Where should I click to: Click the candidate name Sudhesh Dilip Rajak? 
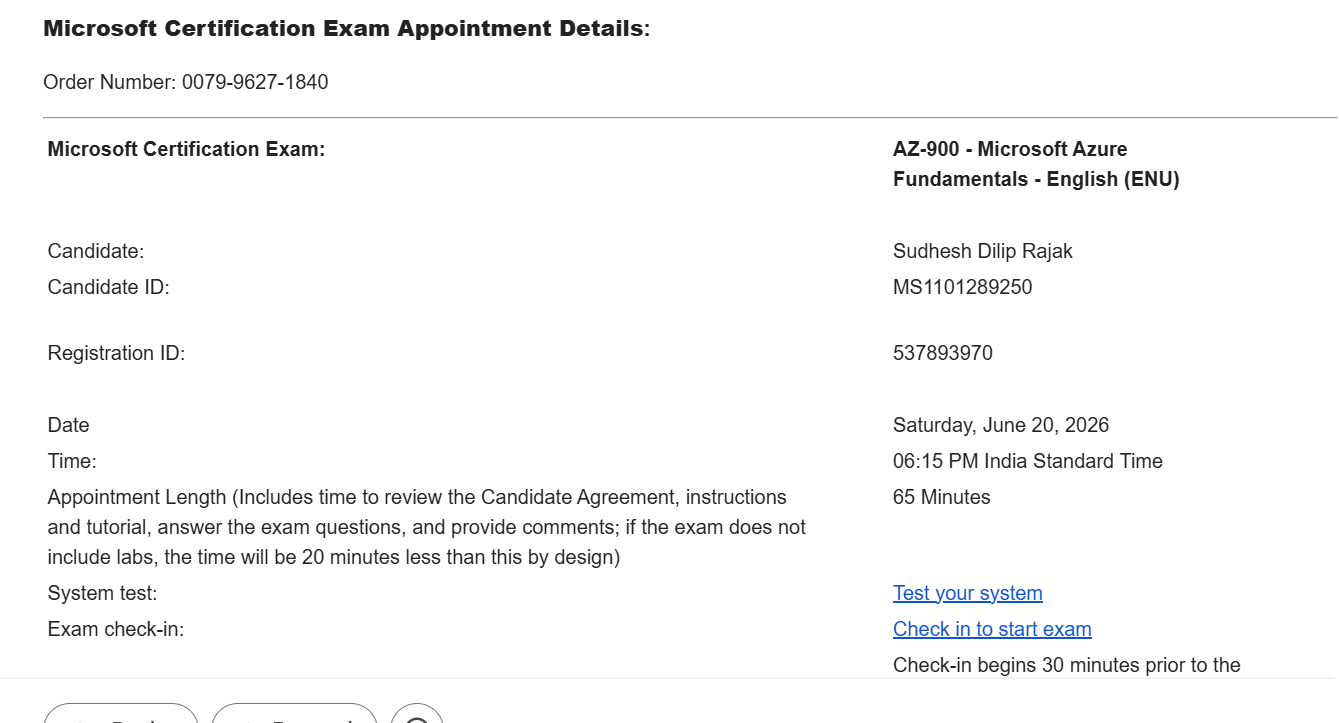[982, 251]
